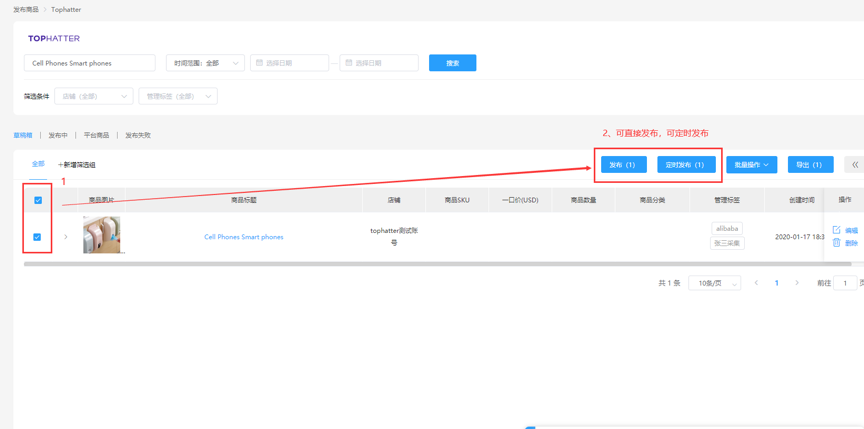This screenshot has width=864, height=429.
Task: Click the delete (删除) trash icon
Action: (837, 243)
